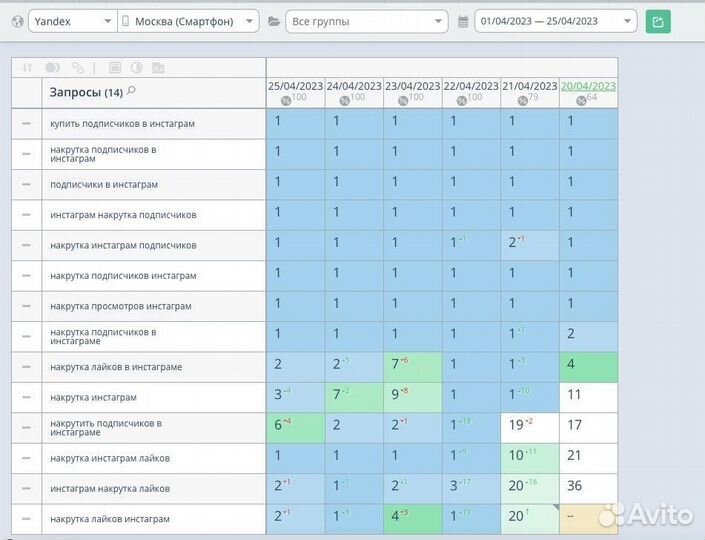Screen dimensions: 705x540
Task: Click the green export button
Action: click(657, 21)
